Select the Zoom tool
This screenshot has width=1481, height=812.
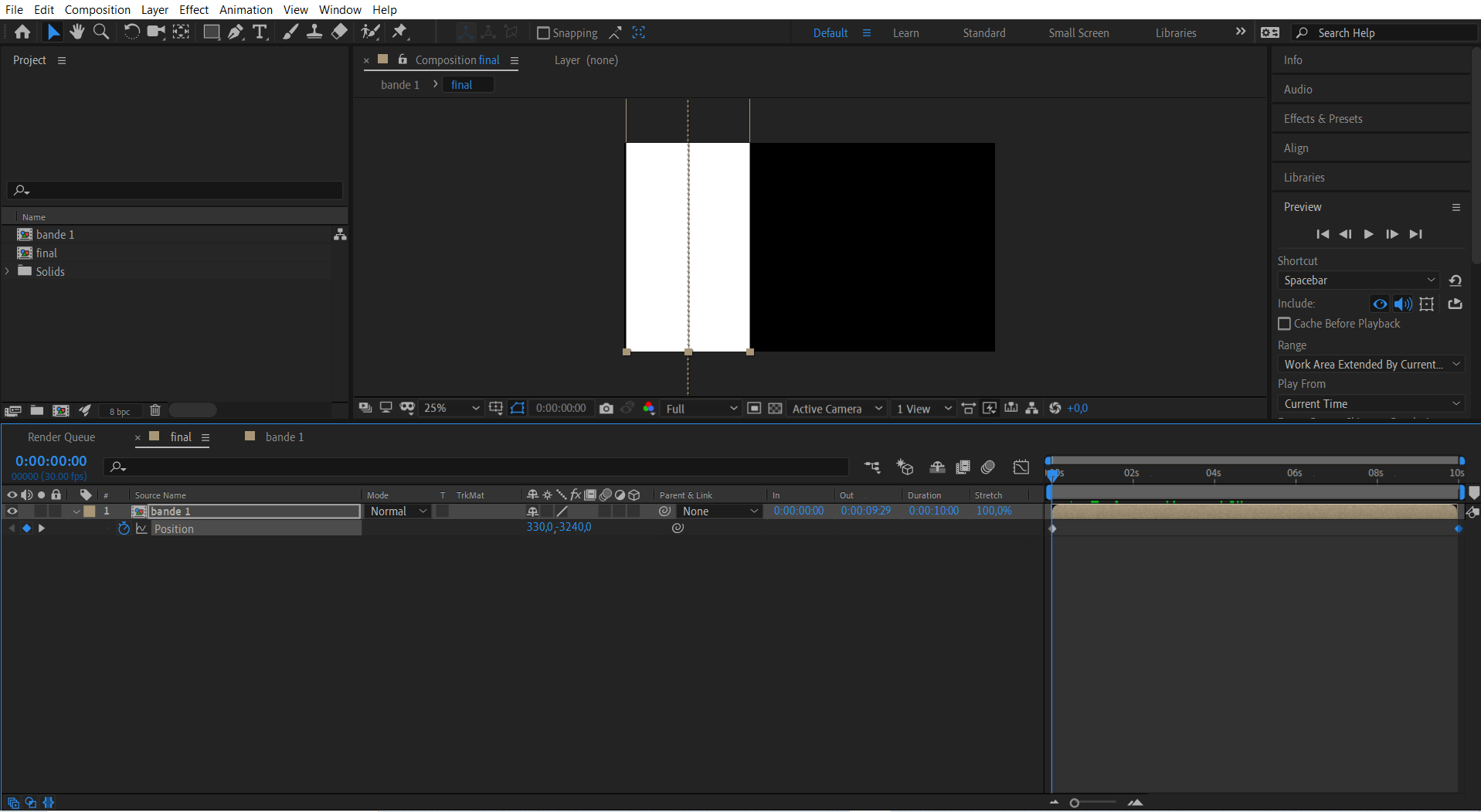(x=101, y=32)
